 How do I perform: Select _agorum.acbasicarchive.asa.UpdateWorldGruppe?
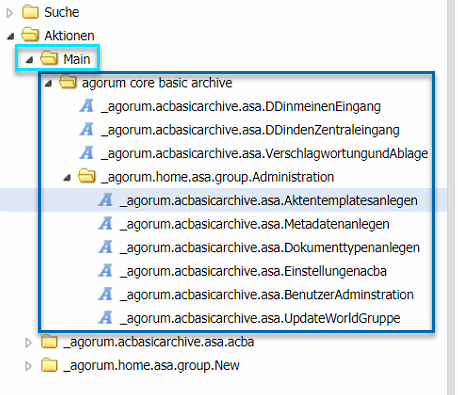[260, 319]
